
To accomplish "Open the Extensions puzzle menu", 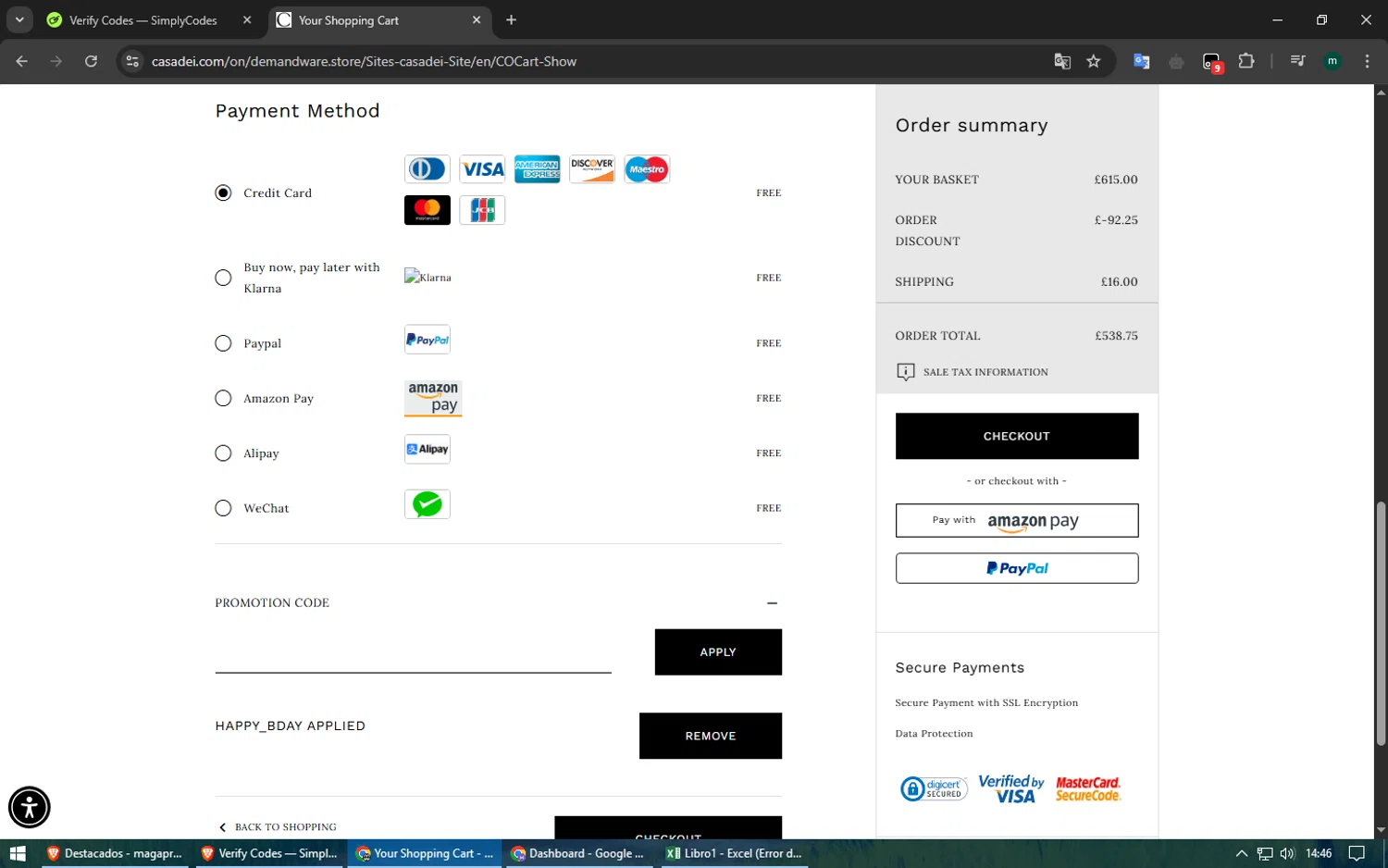I will (x=1246, y=61).
